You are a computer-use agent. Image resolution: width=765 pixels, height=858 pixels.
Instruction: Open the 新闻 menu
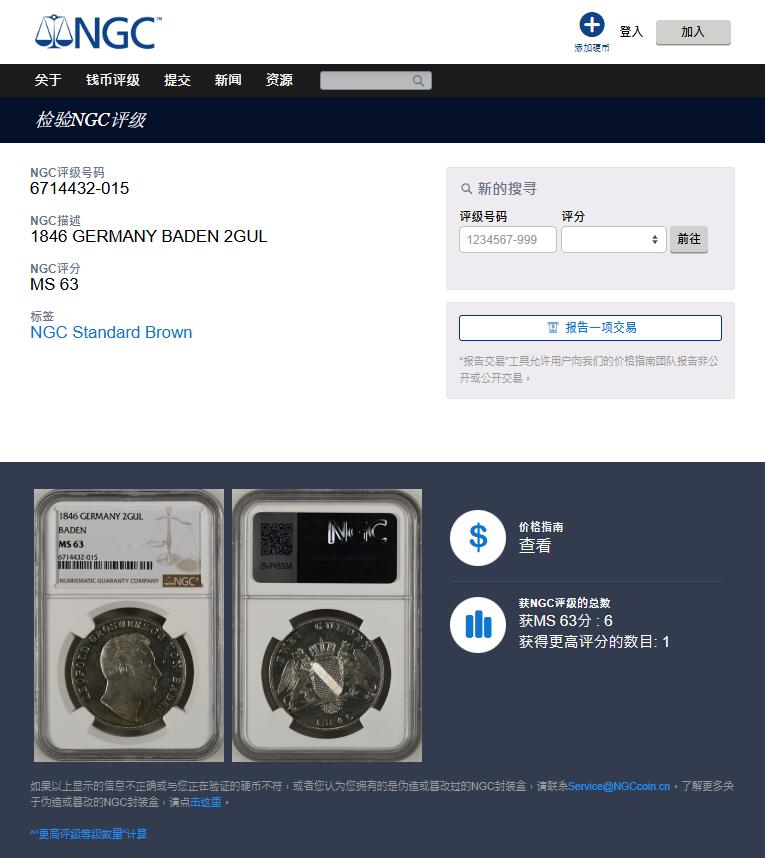228,80
